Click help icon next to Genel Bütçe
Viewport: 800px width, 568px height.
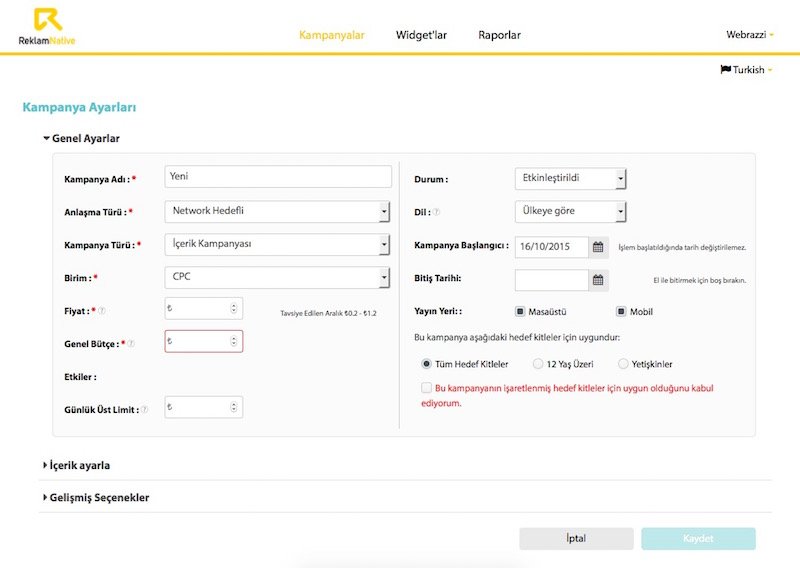coord(131,343)
